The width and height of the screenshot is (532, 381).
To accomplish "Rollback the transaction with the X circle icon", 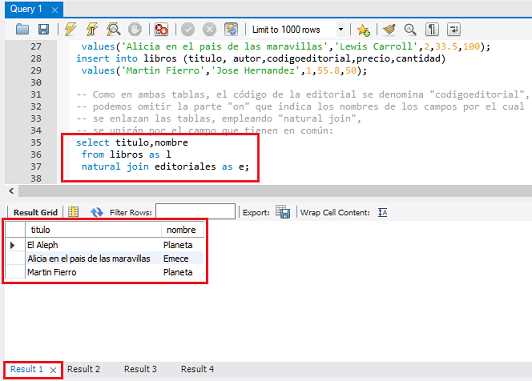I will [x=209, y=30].
